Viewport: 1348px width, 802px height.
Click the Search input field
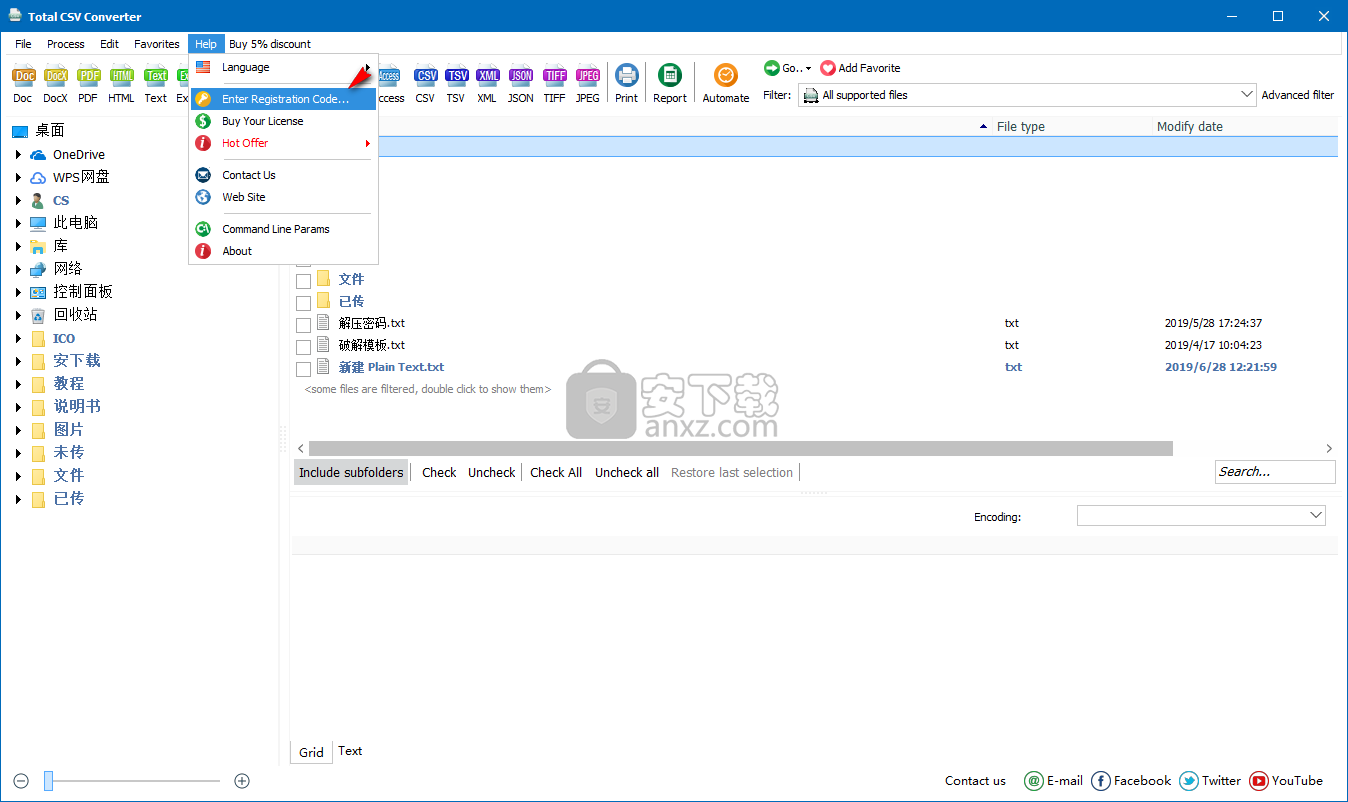tap(1275, 472)
